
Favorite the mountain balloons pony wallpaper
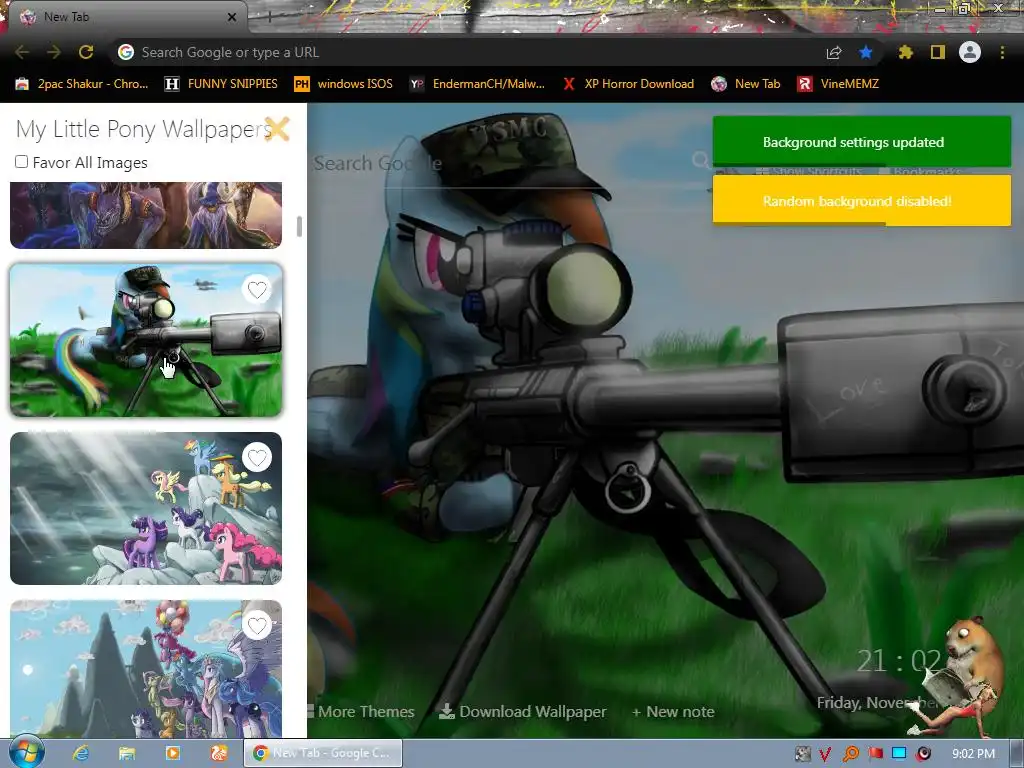[x=257, y=626]
